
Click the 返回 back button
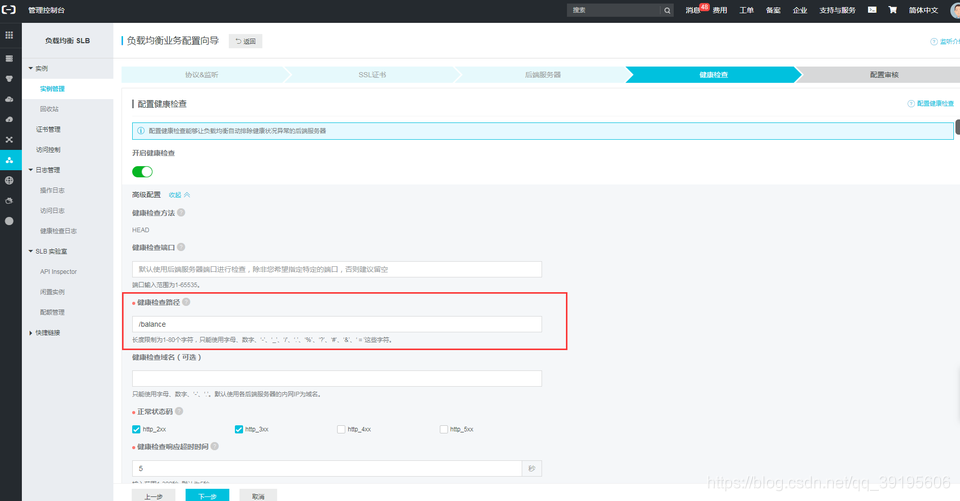[246, 41]
